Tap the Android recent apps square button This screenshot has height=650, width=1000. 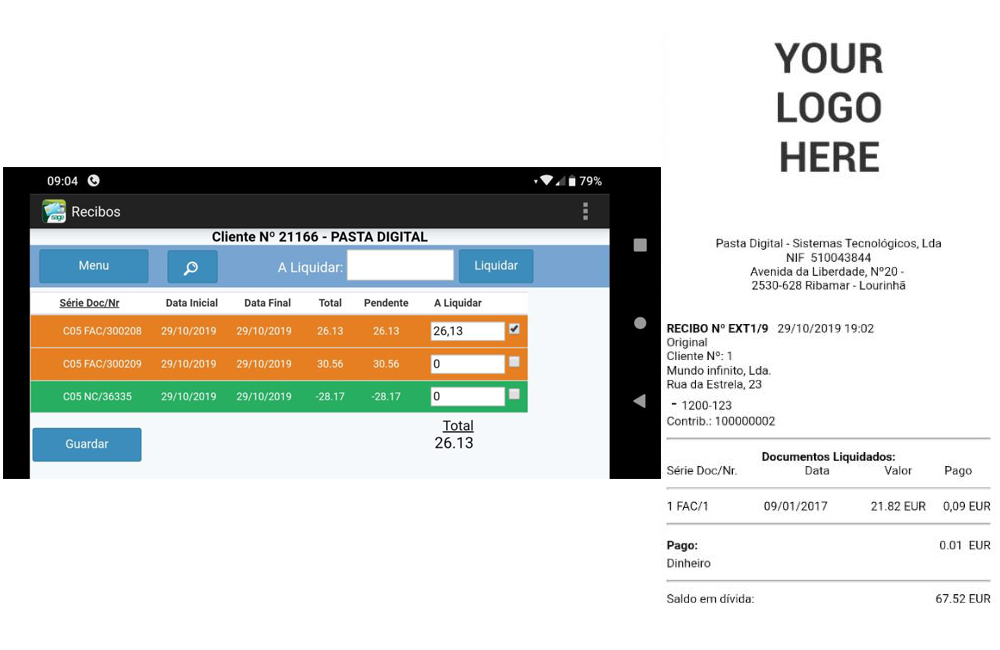[640, 245]
